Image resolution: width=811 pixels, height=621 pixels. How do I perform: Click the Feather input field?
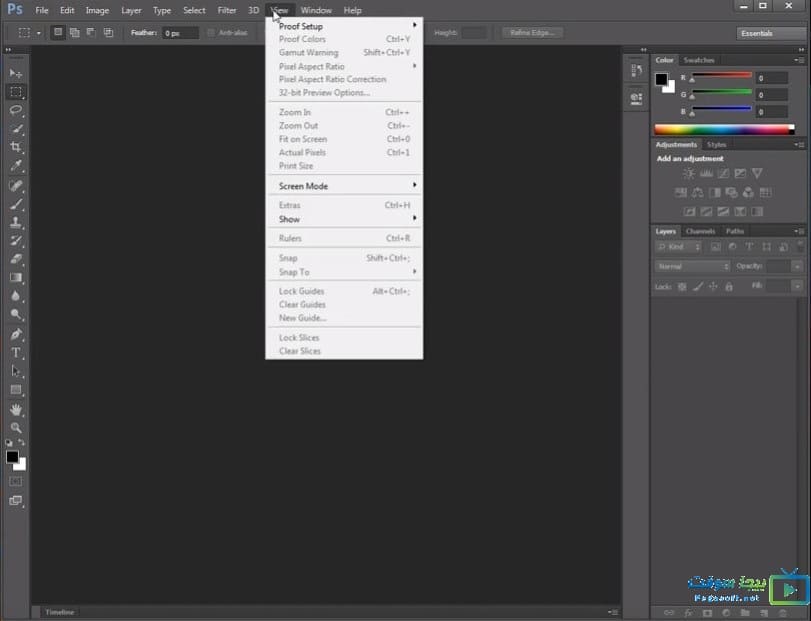[181, 33]
